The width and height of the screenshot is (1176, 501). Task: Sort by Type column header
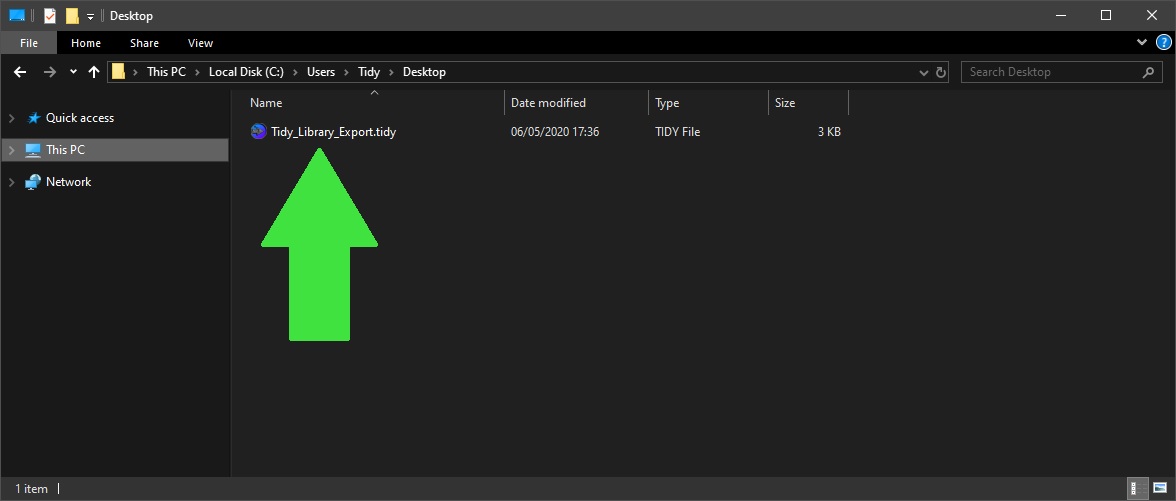708,103
